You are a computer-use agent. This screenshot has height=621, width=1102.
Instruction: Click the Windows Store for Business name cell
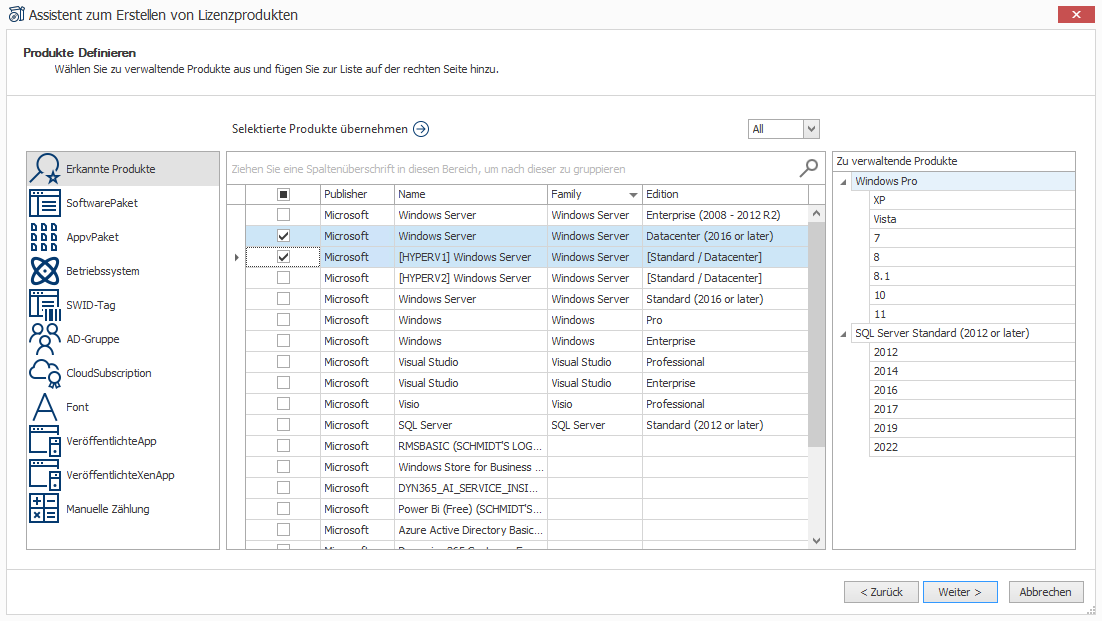click(471, 467)
